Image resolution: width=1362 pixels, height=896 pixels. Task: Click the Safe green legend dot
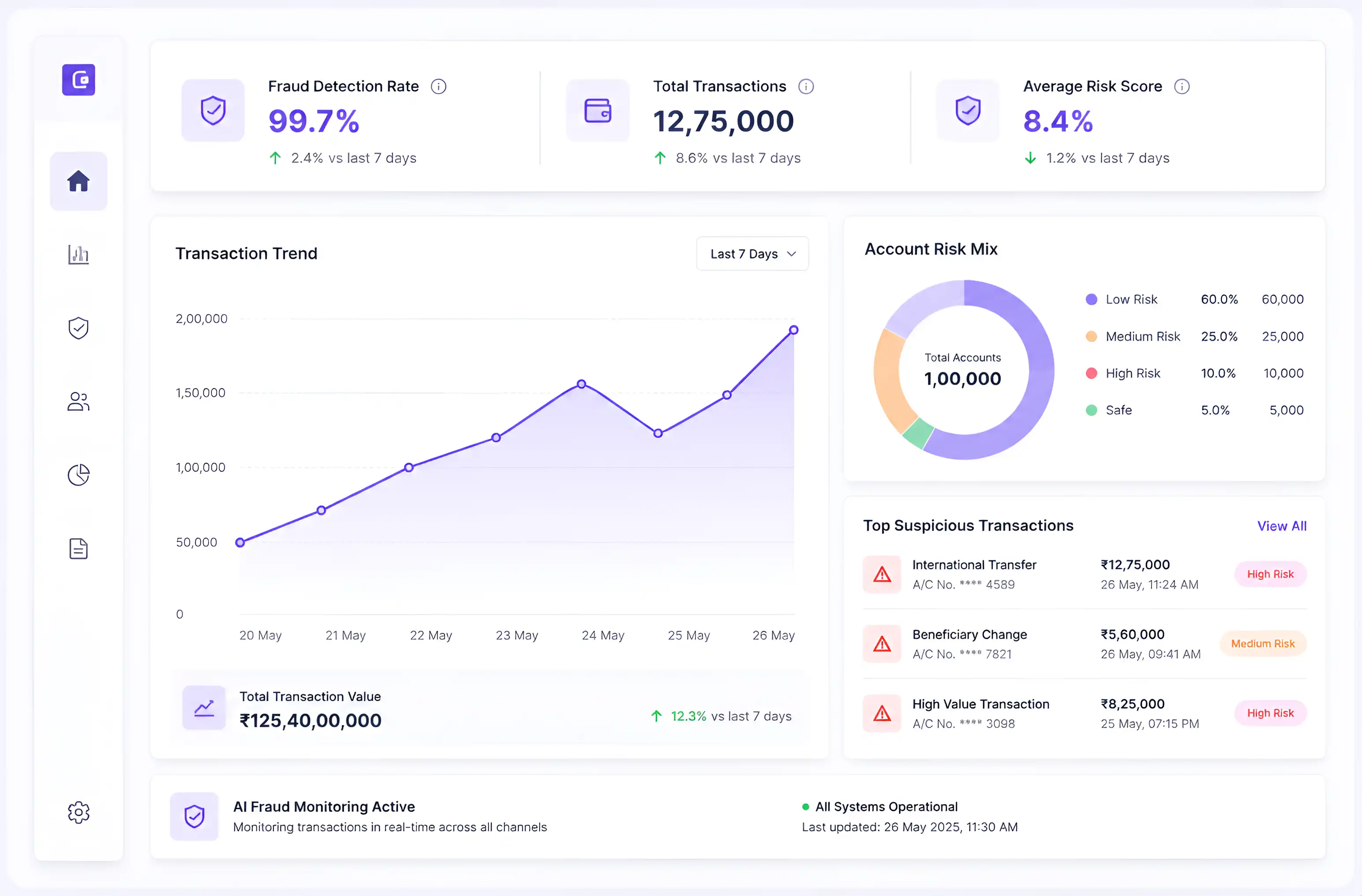click(x=1091, y=410)
